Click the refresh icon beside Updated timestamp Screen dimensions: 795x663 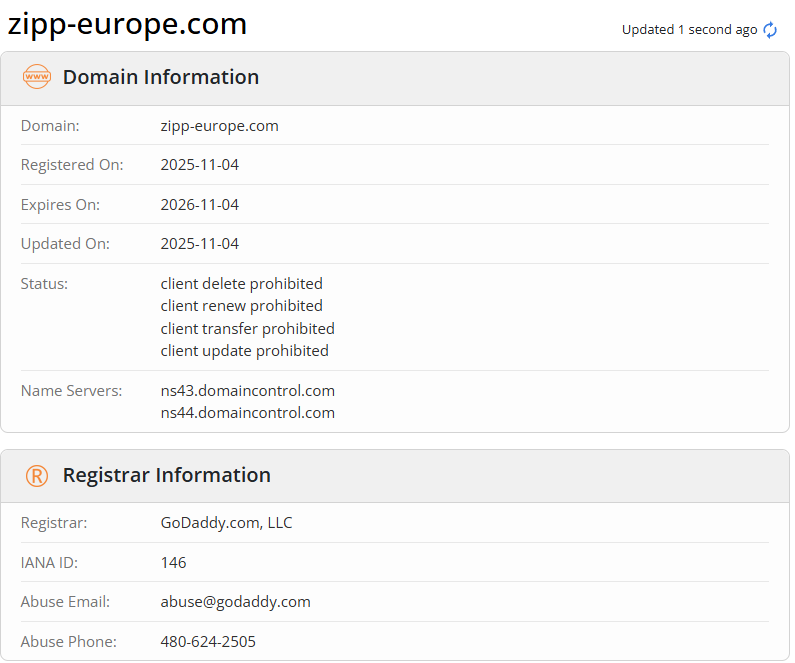pyautogui.click(x=770, y=30)
